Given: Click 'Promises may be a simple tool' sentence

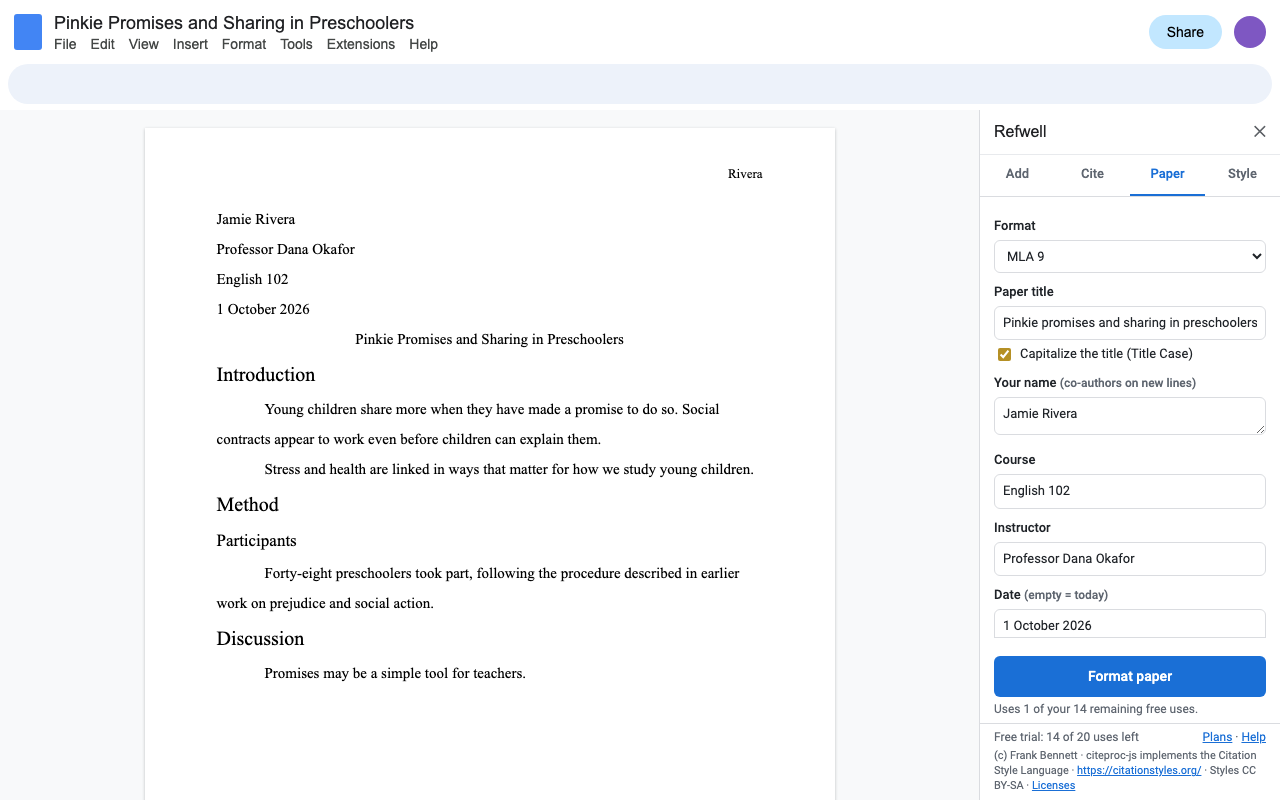Looking at the screenshot, I should [x=395, y=674].
